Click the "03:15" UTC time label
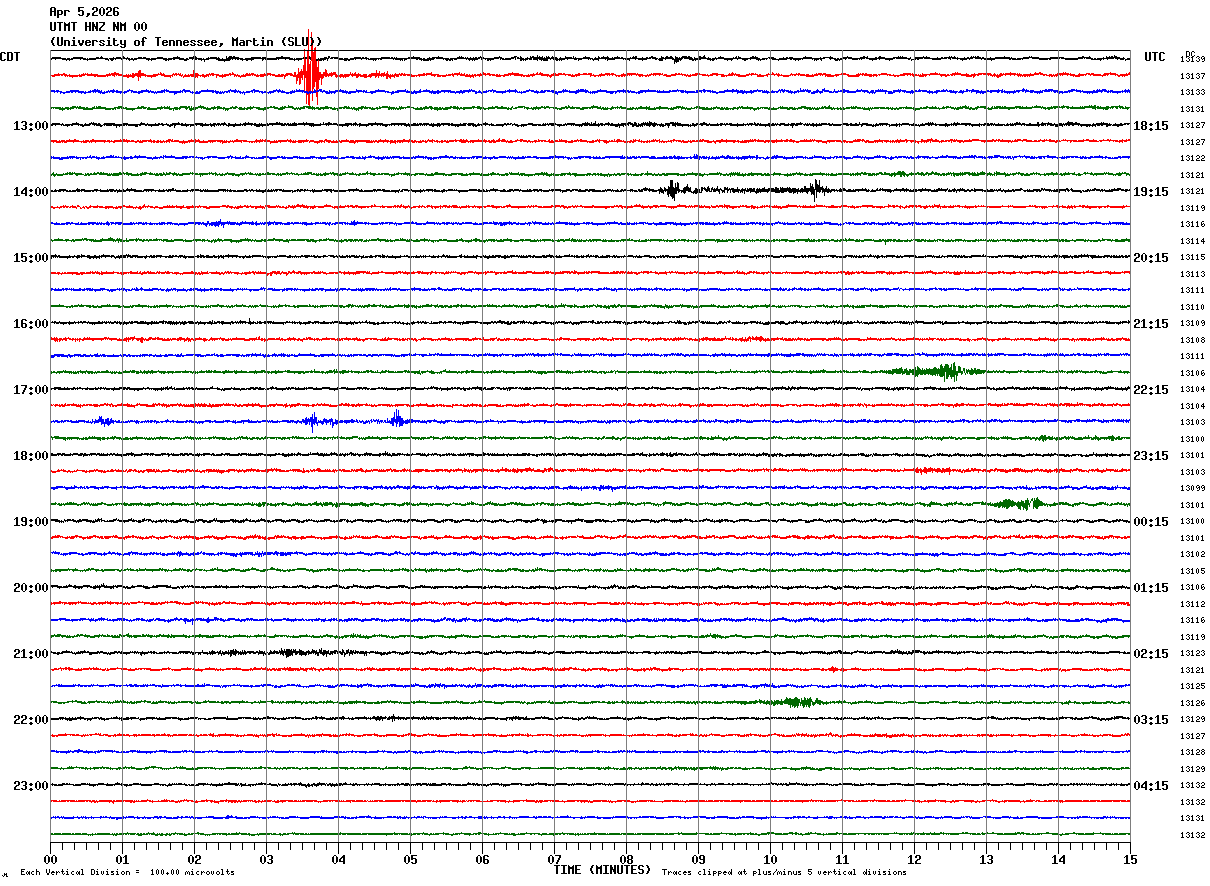Screen dimensions: 1210x886 click(1151, 720)
